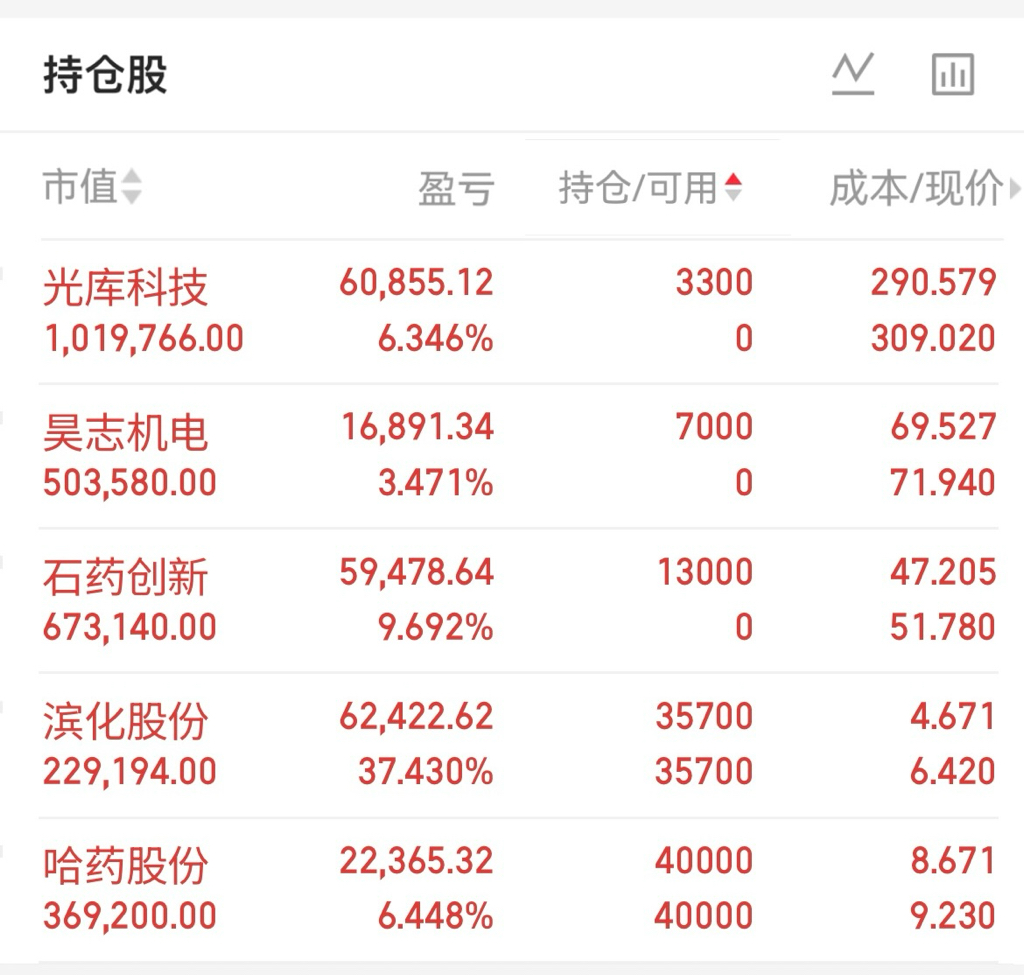Expand more columns arrow after 成本/现价
Screen dimensions: 1024x975
click(x=1015, y=189)
